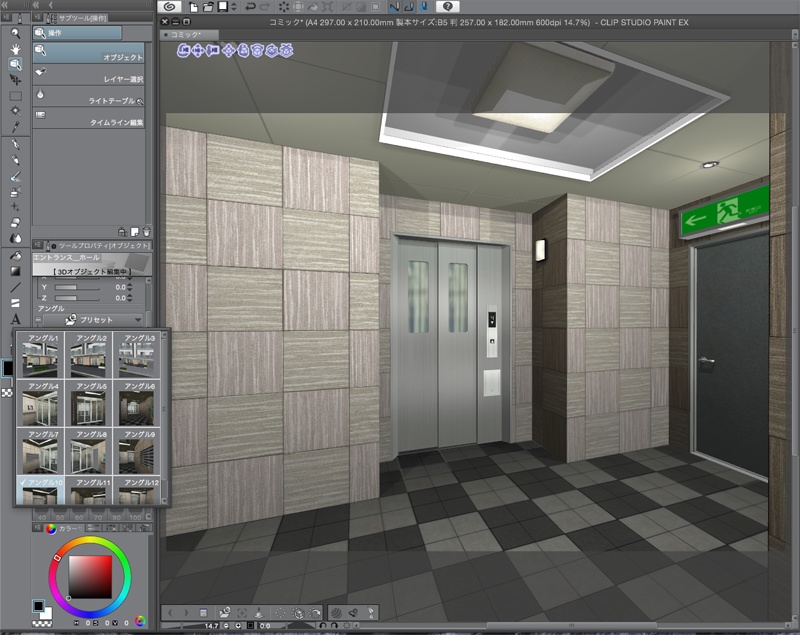Select the Move layer tool
This screenshot has height=635, width=800.
click(16, 80)
